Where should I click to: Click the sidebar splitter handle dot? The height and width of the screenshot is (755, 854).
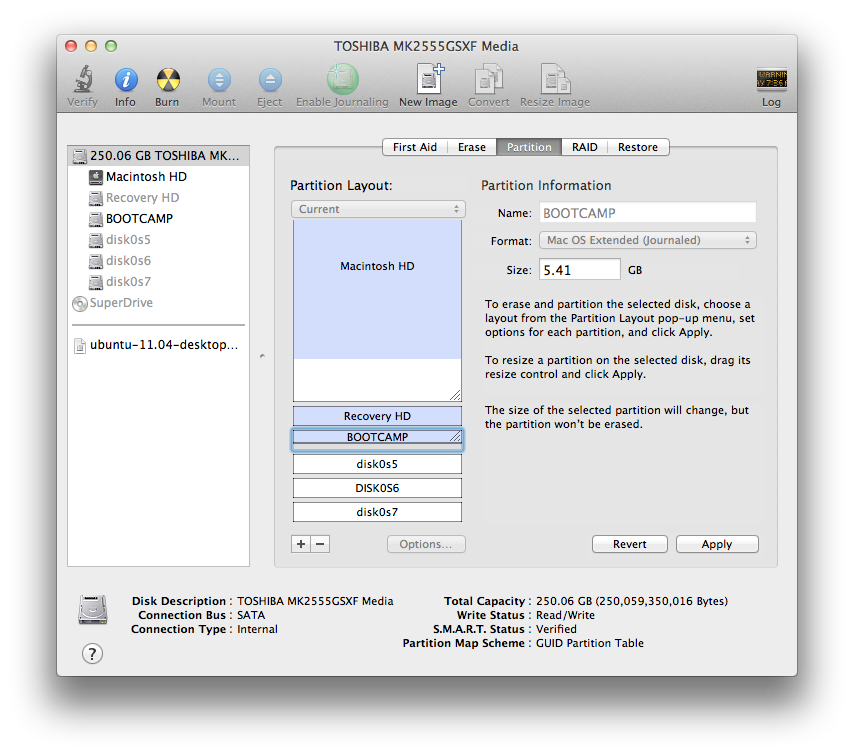[262, 356]
